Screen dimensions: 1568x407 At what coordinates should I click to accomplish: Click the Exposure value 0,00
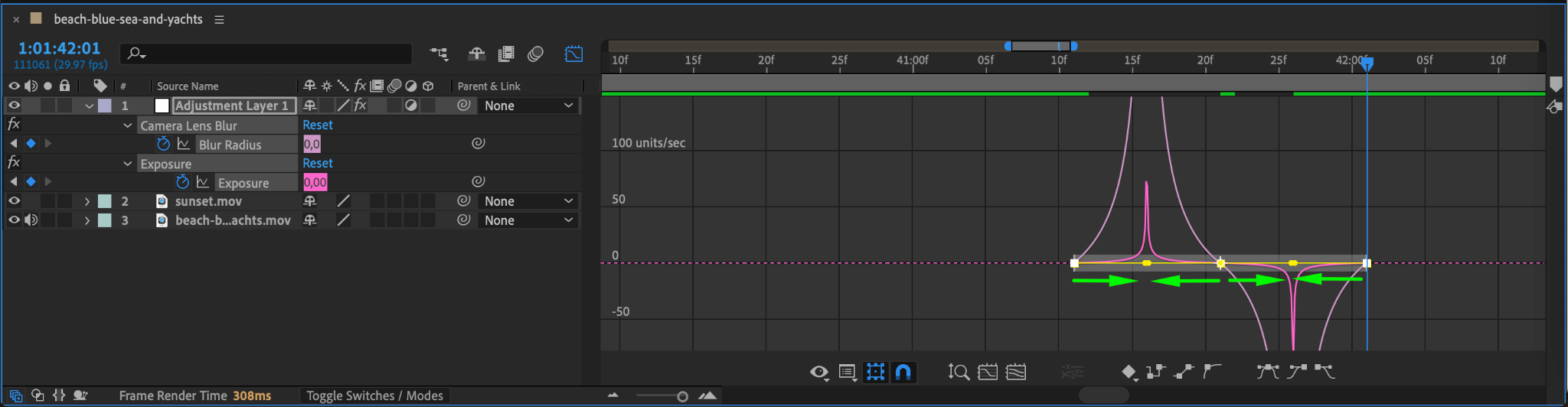315,182
